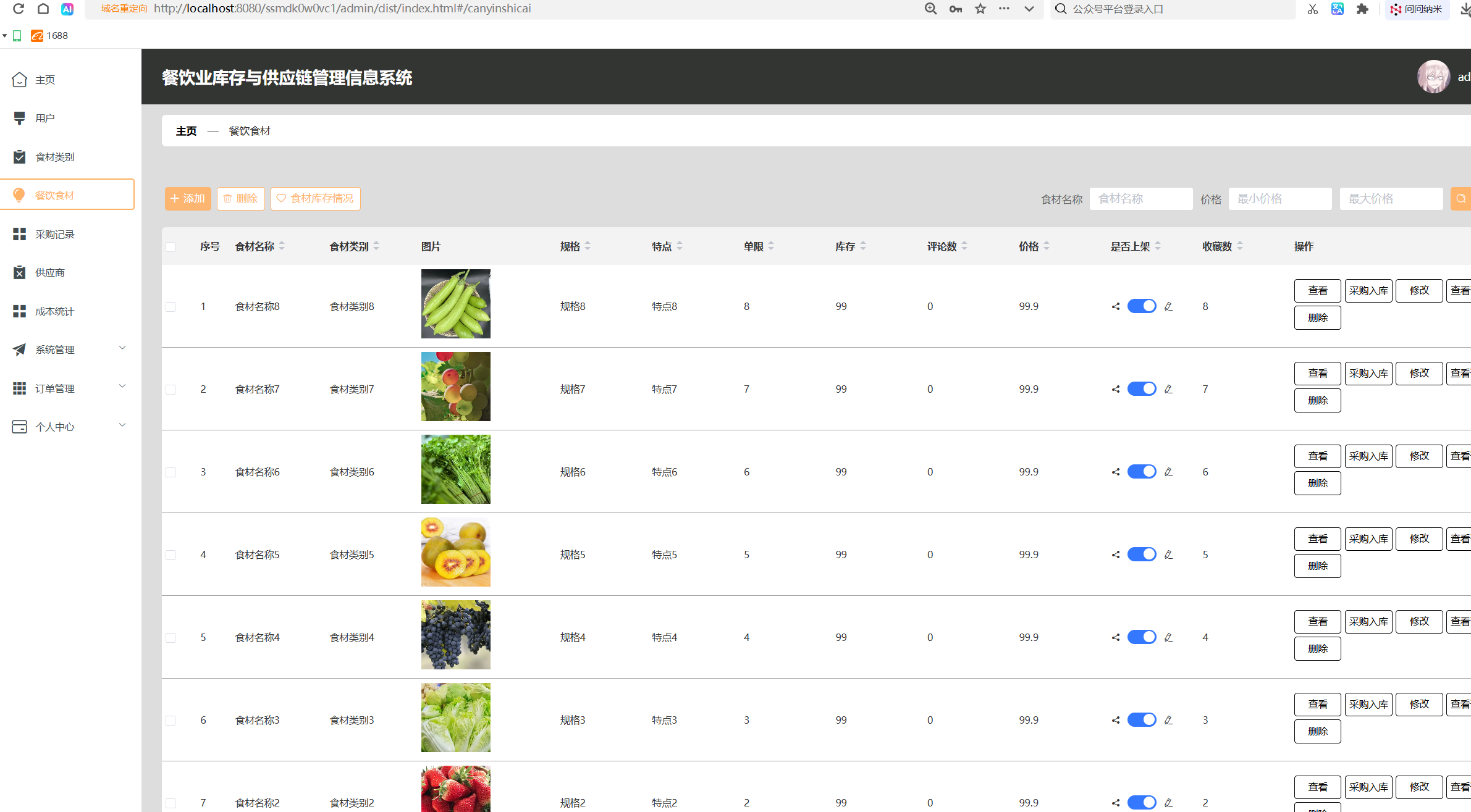The image size is (1471, 812).
Task: Sort table by 食材名称 column arrows
Action: click(282, 246)
